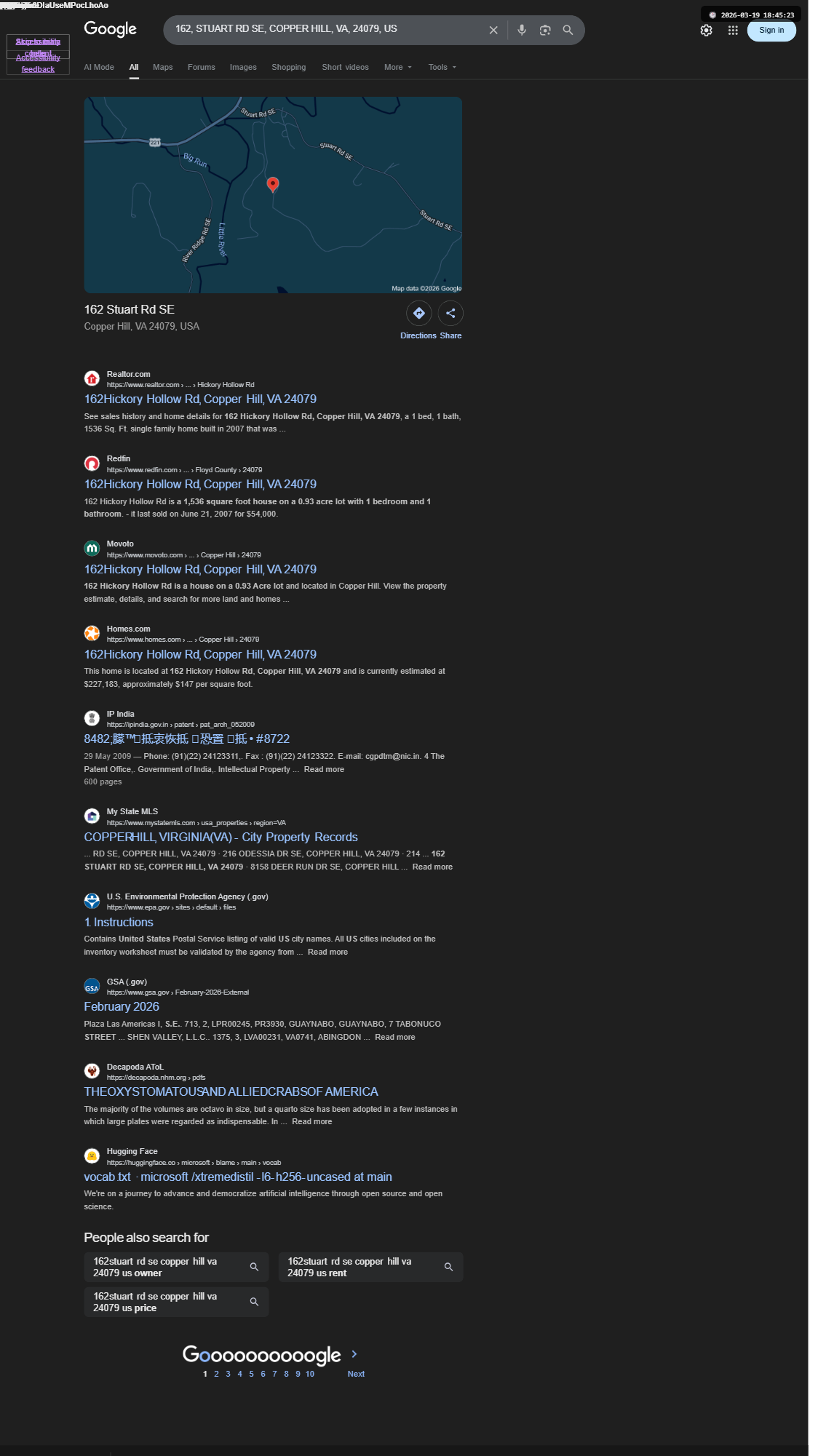818x1456 pixels.
Task: Get Directions to 162 Stuart Rd SE
Action: 418,320
